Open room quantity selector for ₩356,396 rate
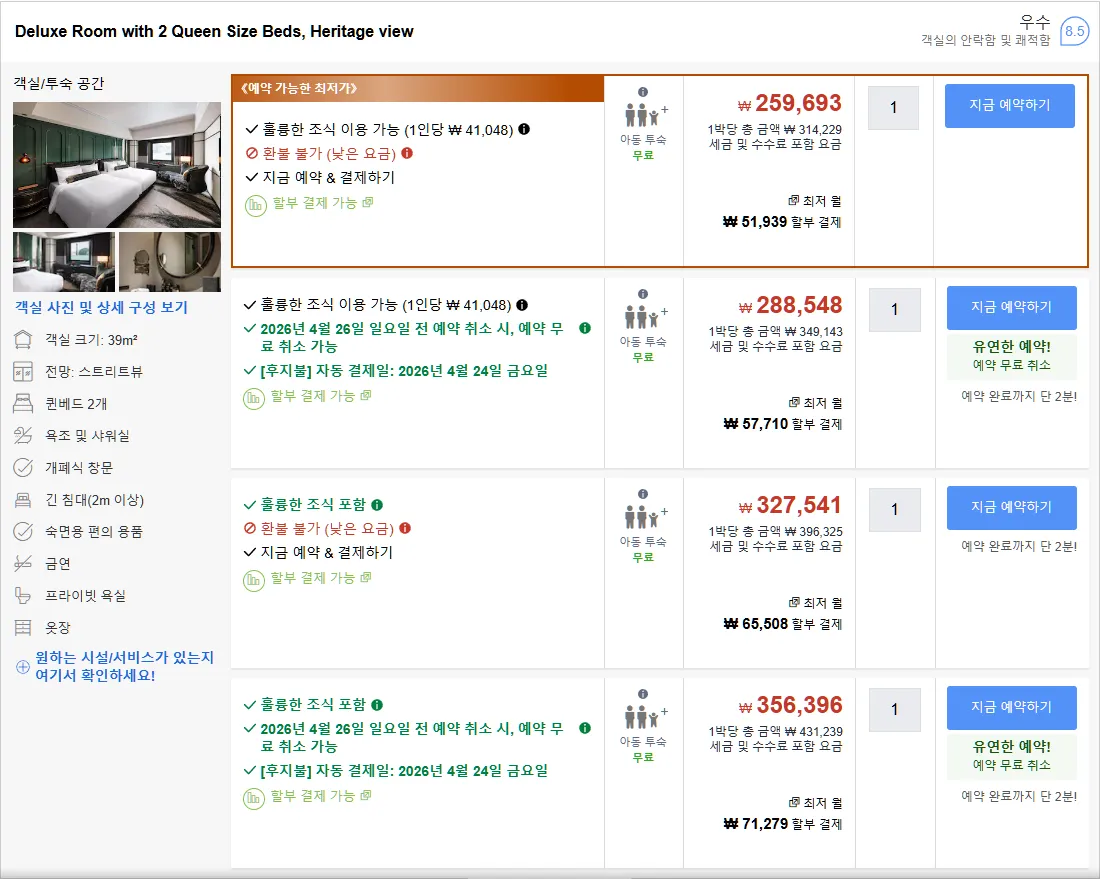Image resolution: width=1100 pixels, height=879 pixels. (894, 709)
